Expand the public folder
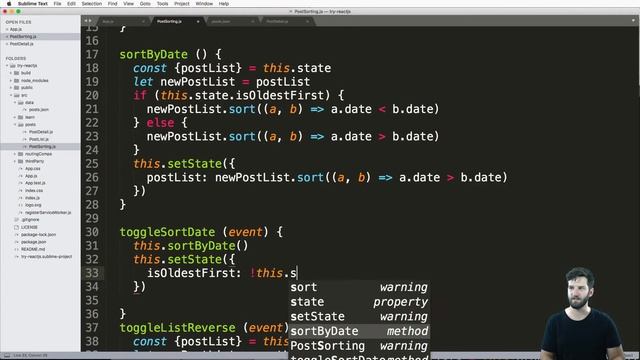 coord(11,88)
